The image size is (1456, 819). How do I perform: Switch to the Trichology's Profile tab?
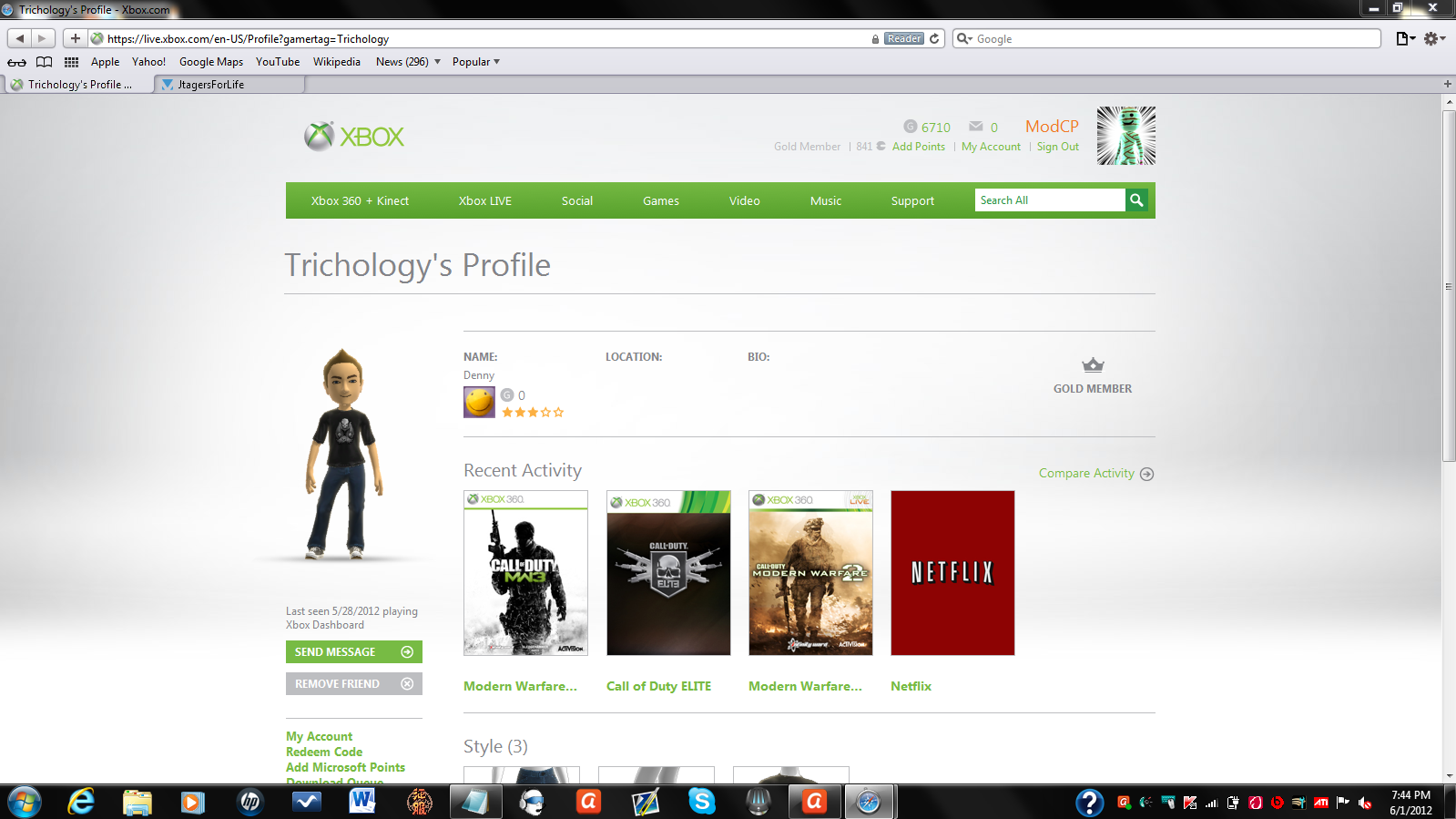[x=79, y=85]
